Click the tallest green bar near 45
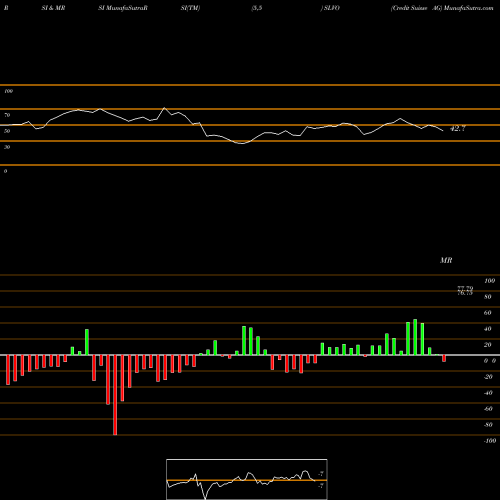The image size is (500, 500). pyautogui.click(x=415, y=337)
